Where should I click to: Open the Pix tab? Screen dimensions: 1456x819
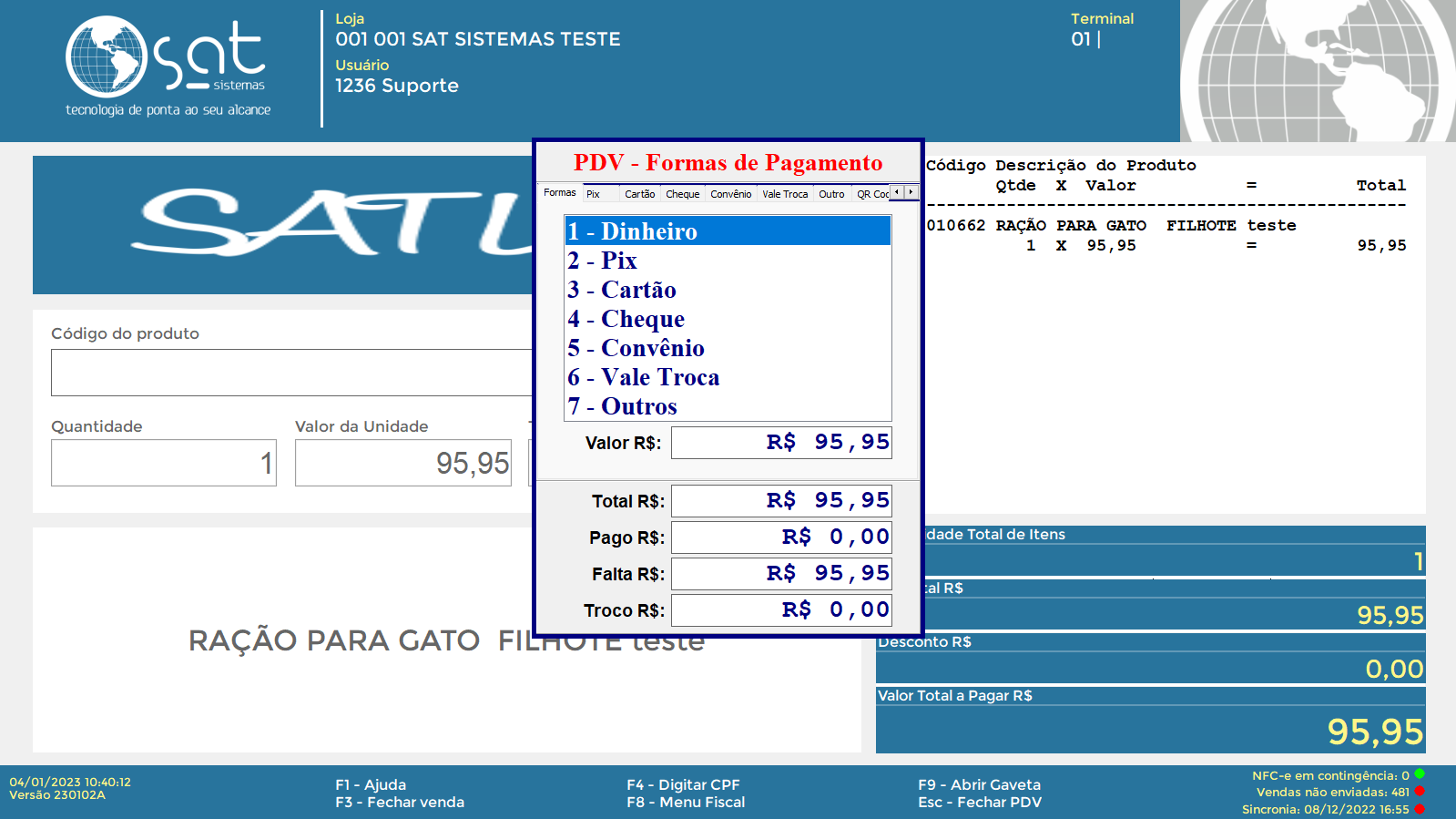pyautogui.click(x=594, y=194)
